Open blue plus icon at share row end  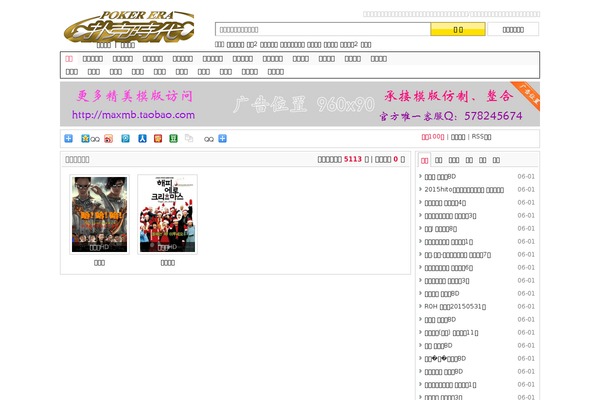(x=222, y=139)
